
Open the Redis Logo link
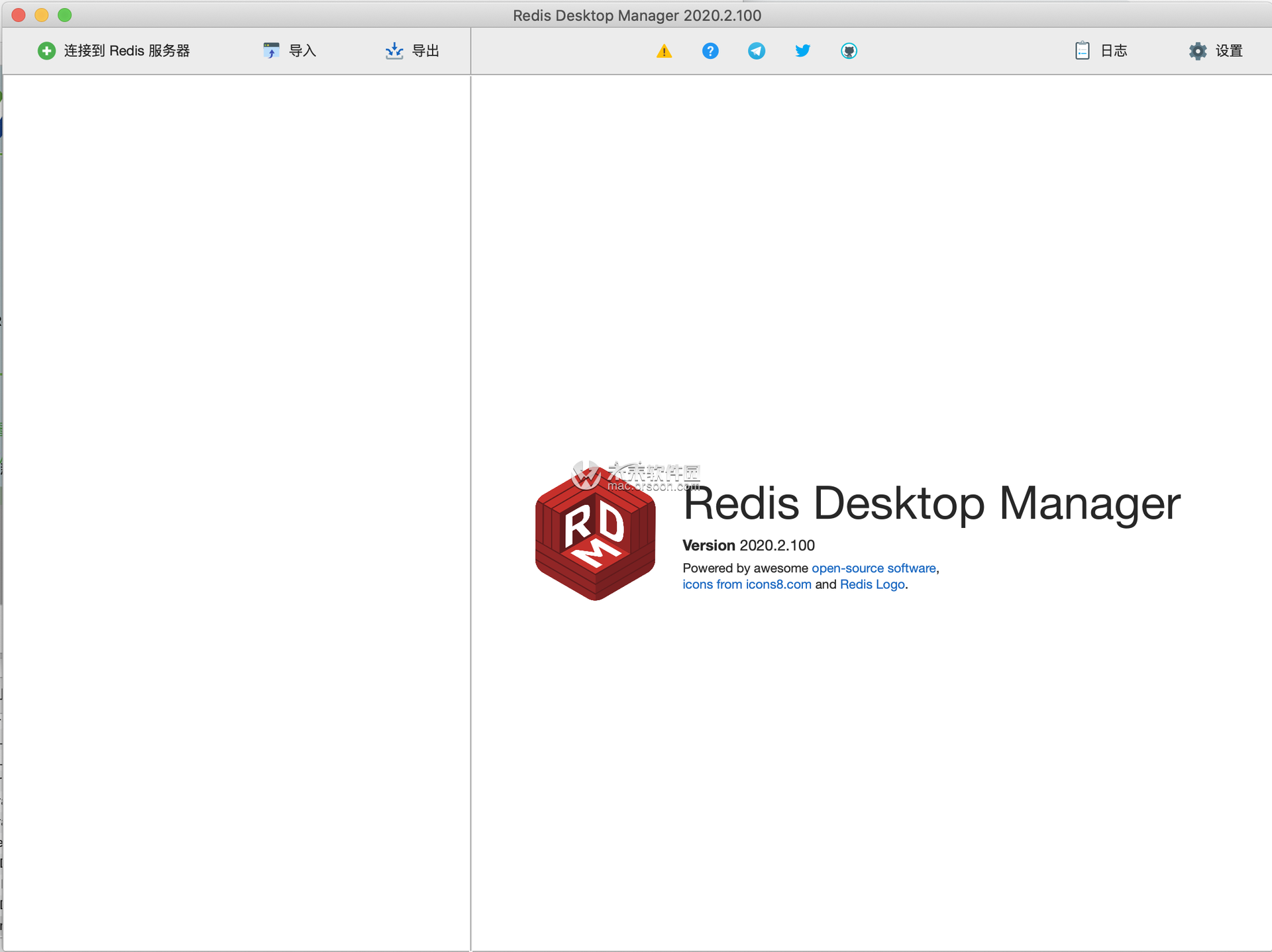pyautogui.click(x=872, y=584)
